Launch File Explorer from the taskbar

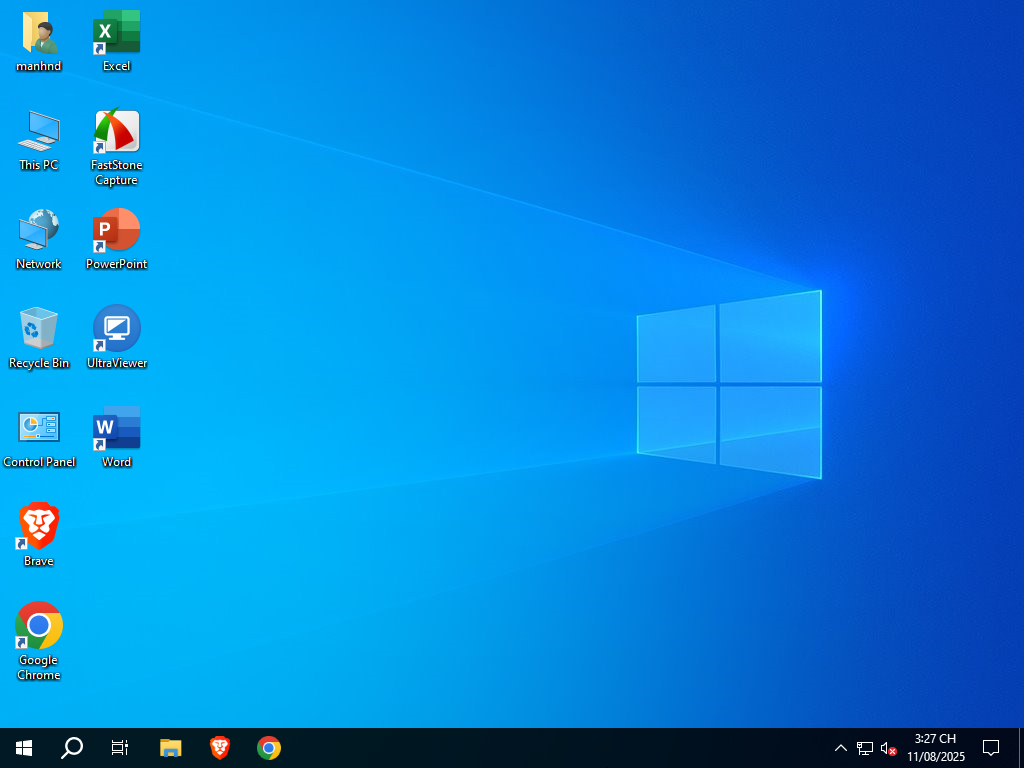tap(170, 747)
